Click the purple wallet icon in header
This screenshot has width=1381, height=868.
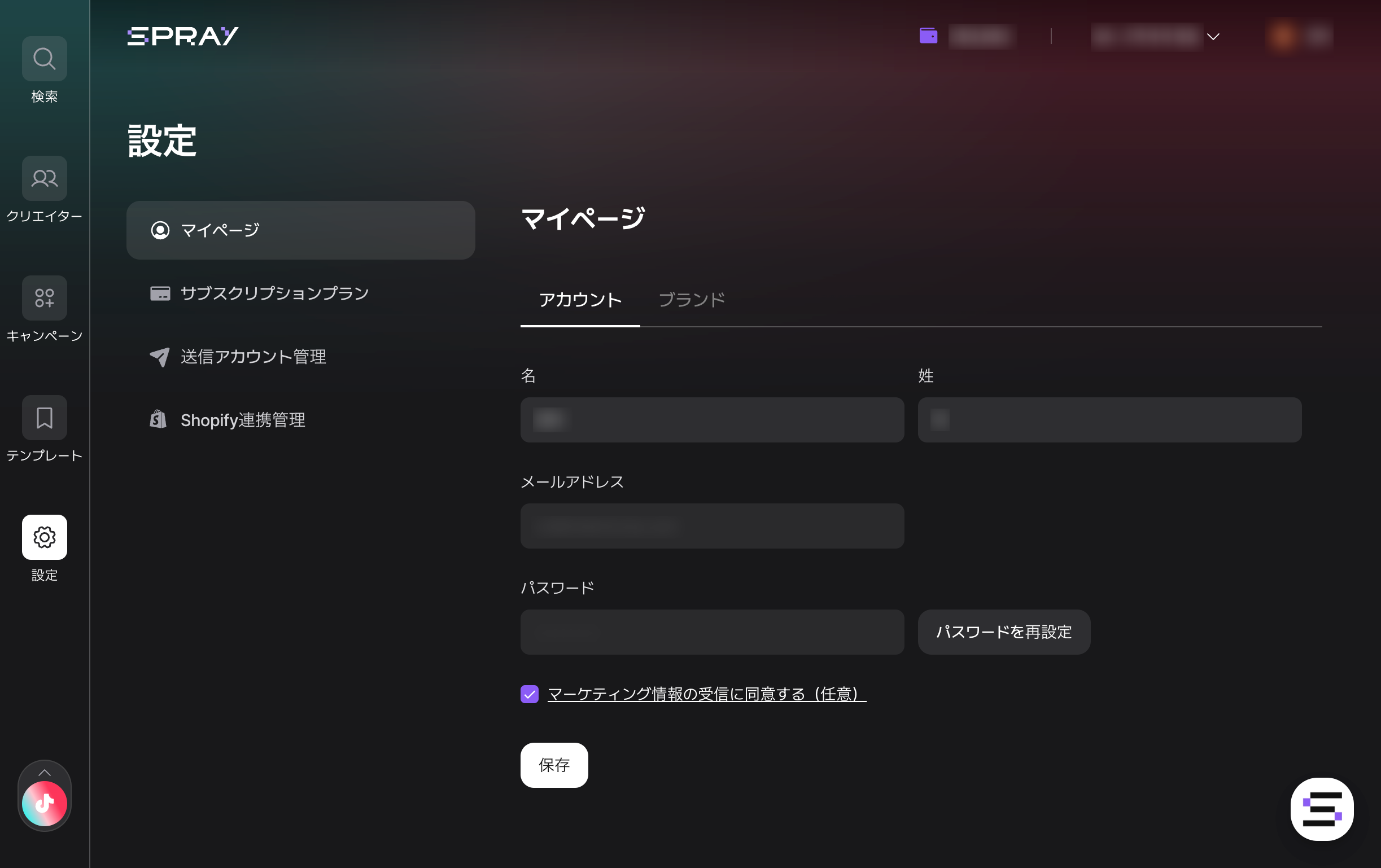[928, 36]
